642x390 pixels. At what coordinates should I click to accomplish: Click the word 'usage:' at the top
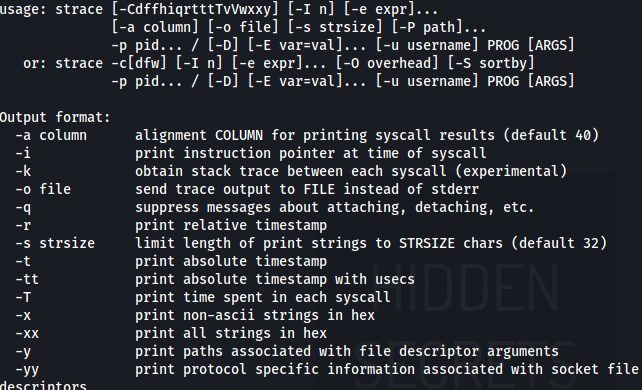point(23,9)
